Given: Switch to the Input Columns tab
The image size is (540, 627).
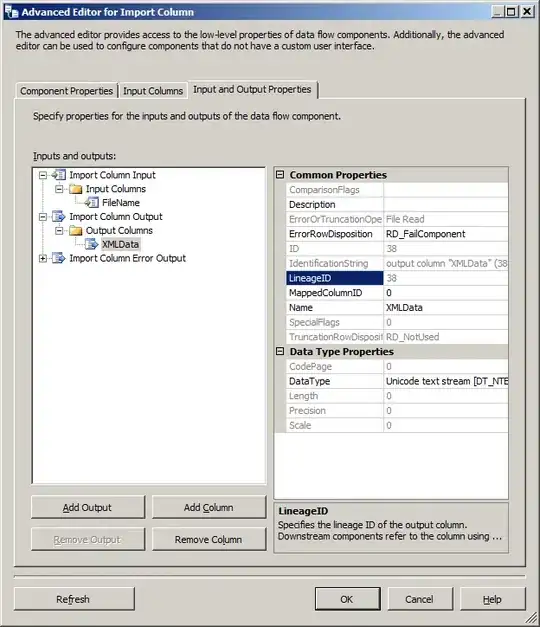Looking at the screenshot, I should pyautogui.click(x=153, y=91).
